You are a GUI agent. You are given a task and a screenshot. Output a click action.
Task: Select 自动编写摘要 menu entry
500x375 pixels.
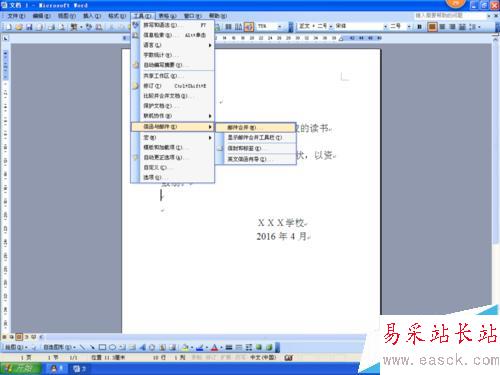tap(173, 65)
